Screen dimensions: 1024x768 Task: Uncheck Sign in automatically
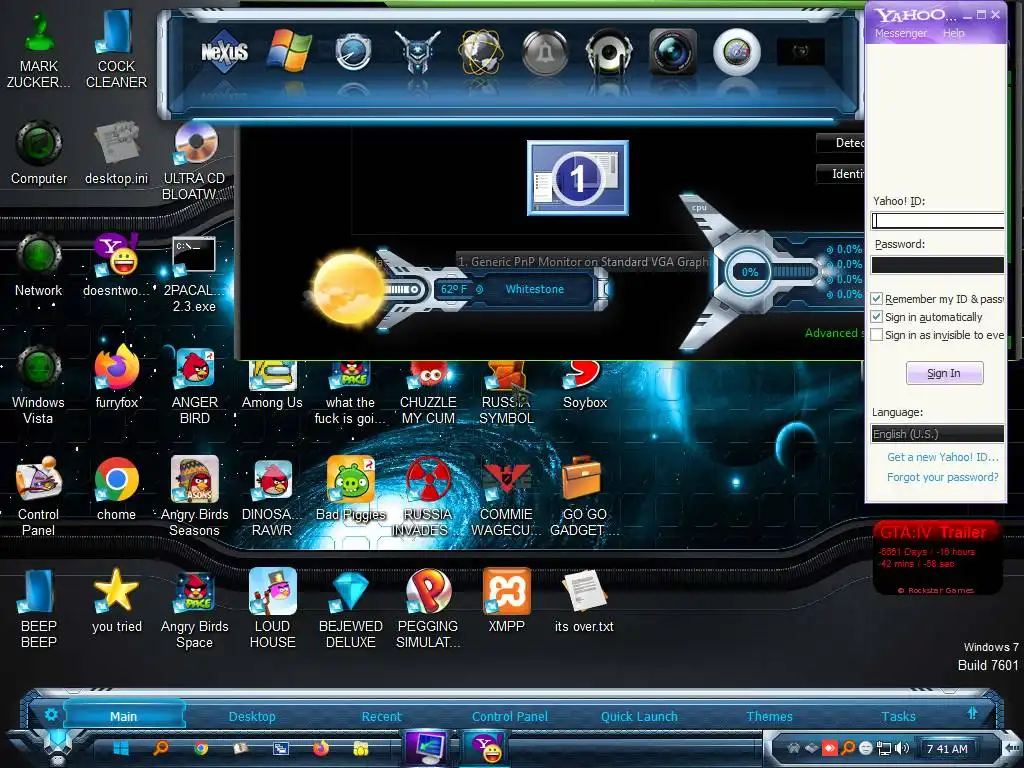[877, 317]
